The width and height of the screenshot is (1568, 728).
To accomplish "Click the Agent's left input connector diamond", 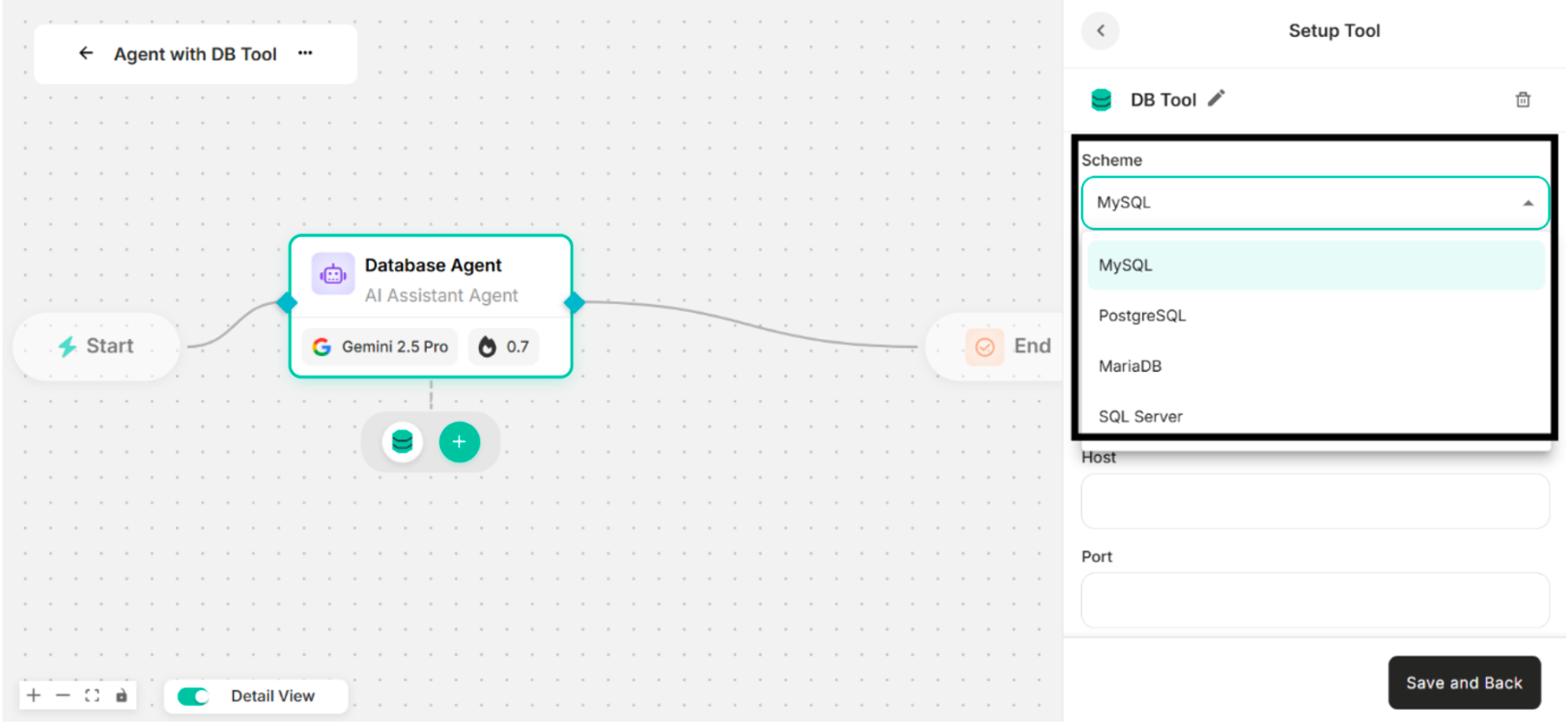I will (287, 303).
